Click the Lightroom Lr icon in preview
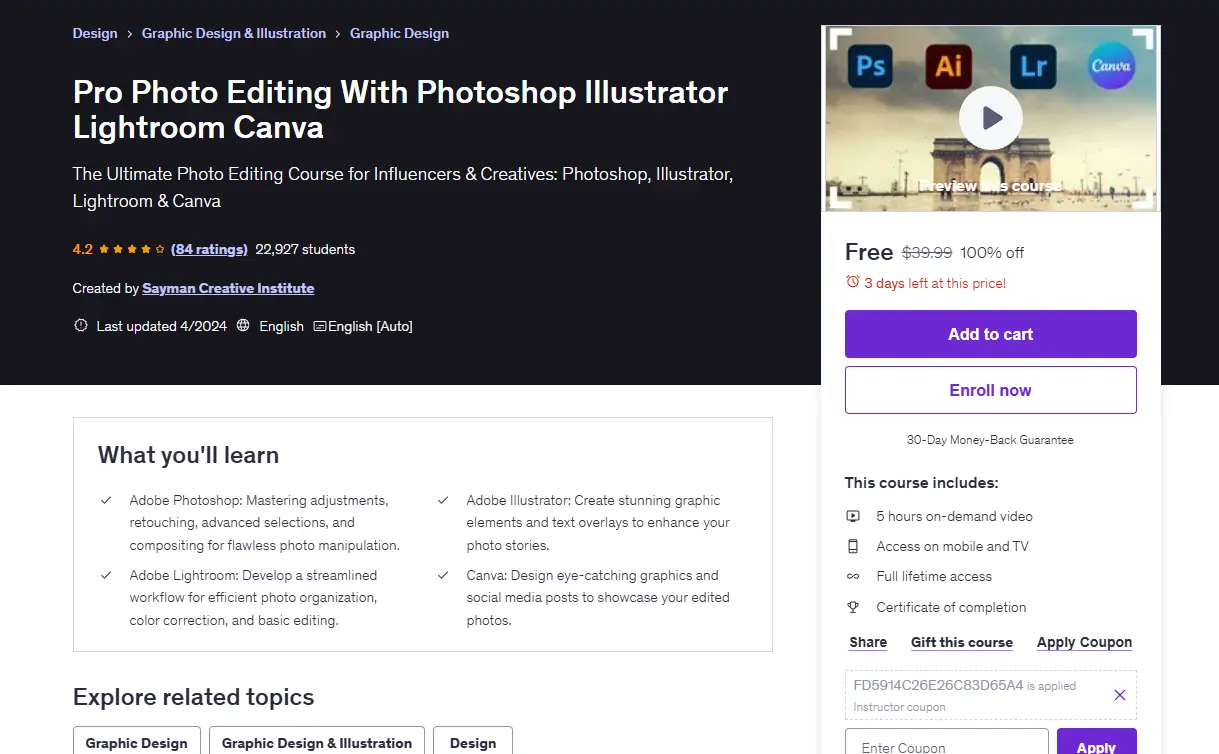This screenshot has height=754, width=1219. (x=1032, y=67)
